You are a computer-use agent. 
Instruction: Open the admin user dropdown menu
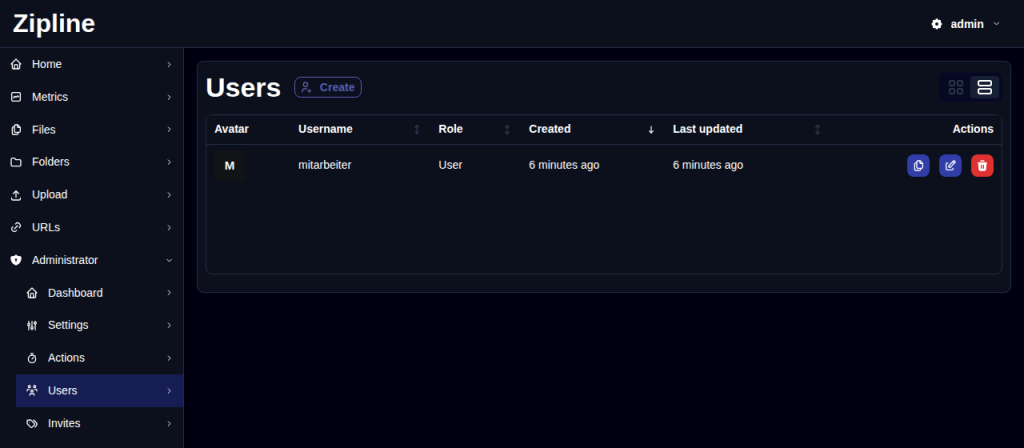966,24
